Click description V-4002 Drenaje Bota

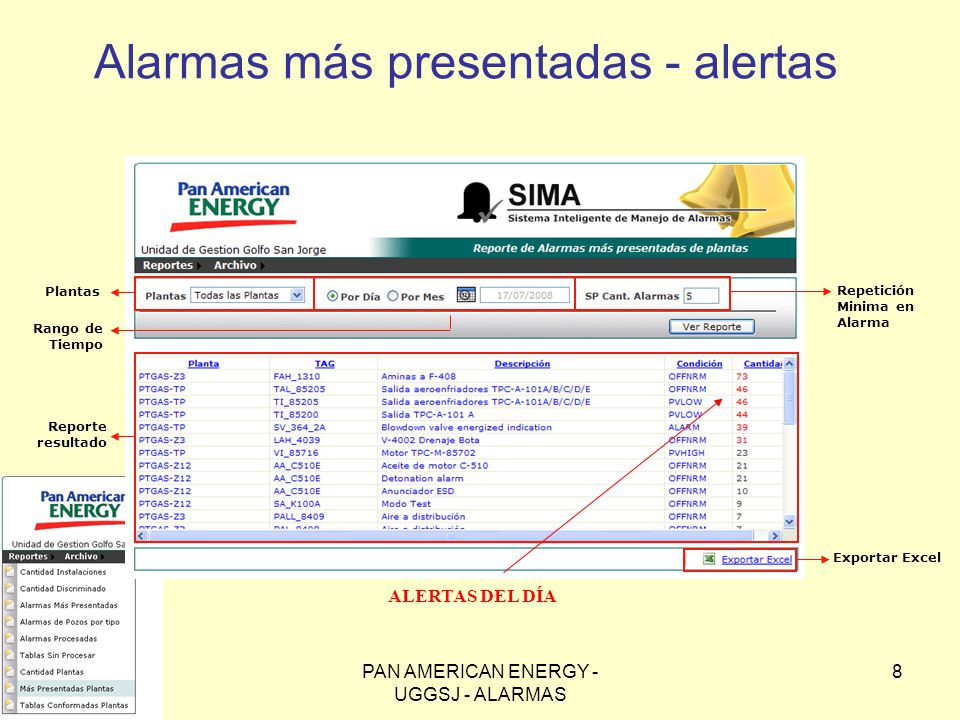click(x=430, y=440)
